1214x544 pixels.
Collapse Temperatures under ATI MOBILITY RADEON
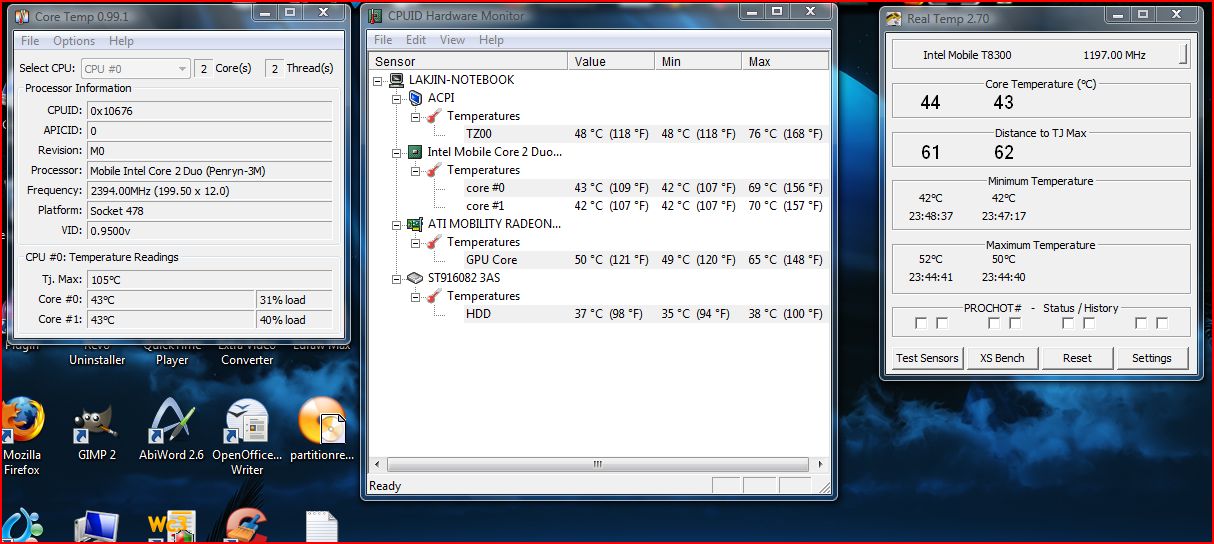tap(416, 242)
